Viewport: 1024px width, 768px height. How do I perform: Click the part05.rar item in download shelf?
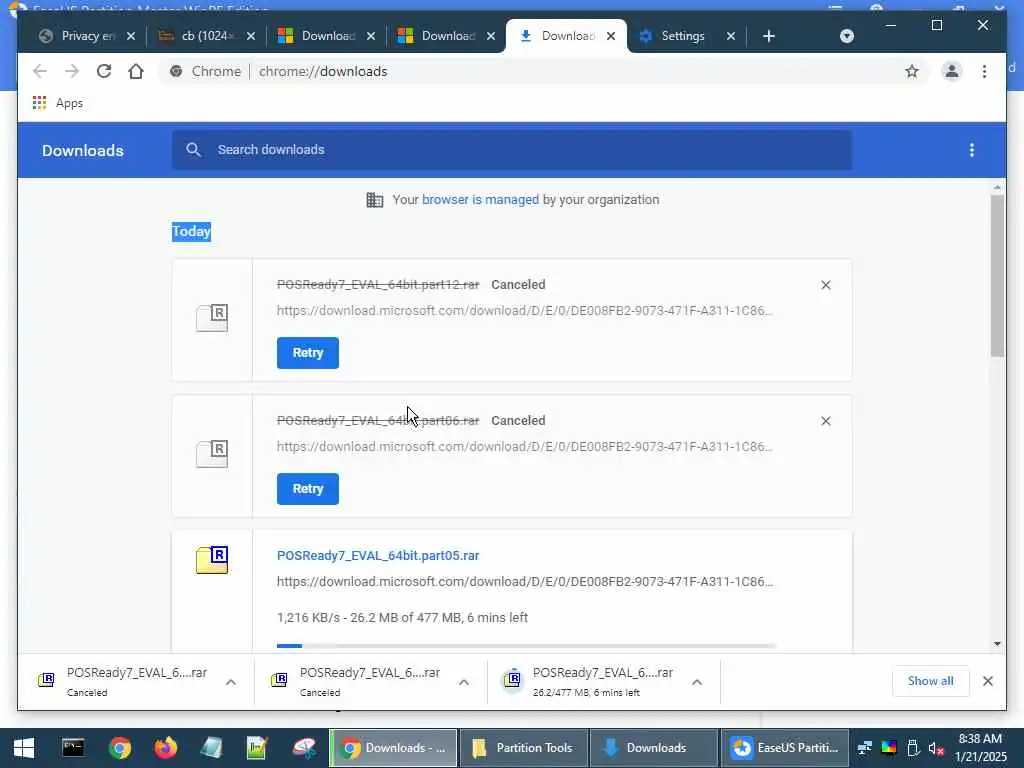[603, 681]
